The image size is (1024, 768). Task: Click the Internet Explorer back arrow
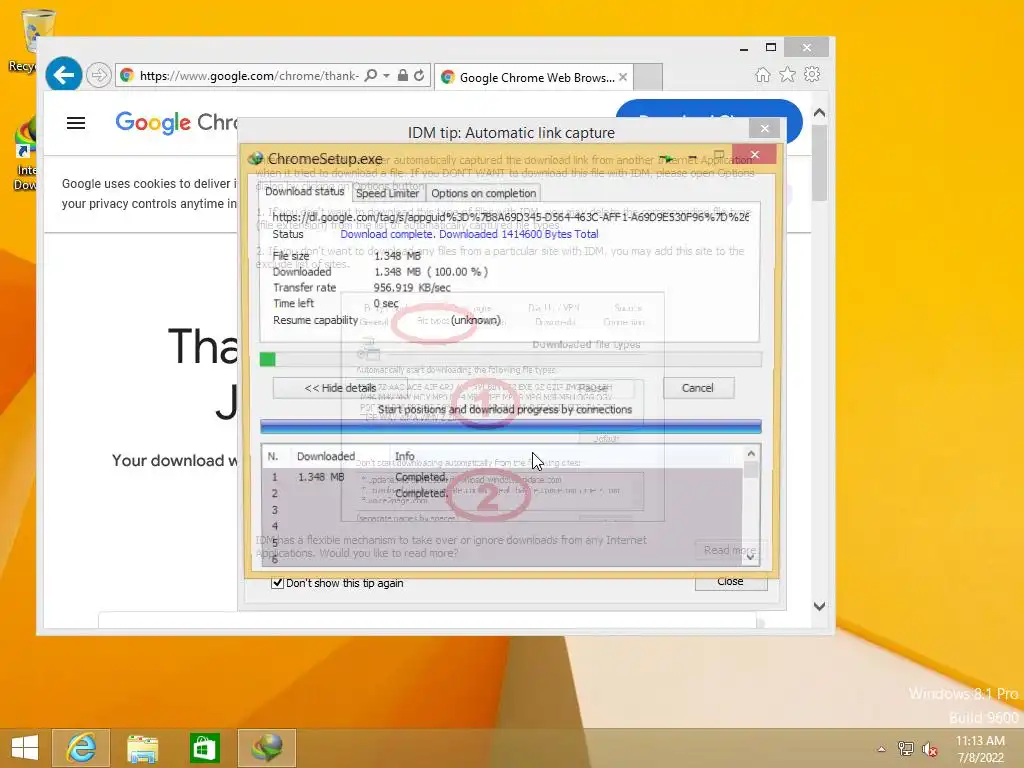63,75
